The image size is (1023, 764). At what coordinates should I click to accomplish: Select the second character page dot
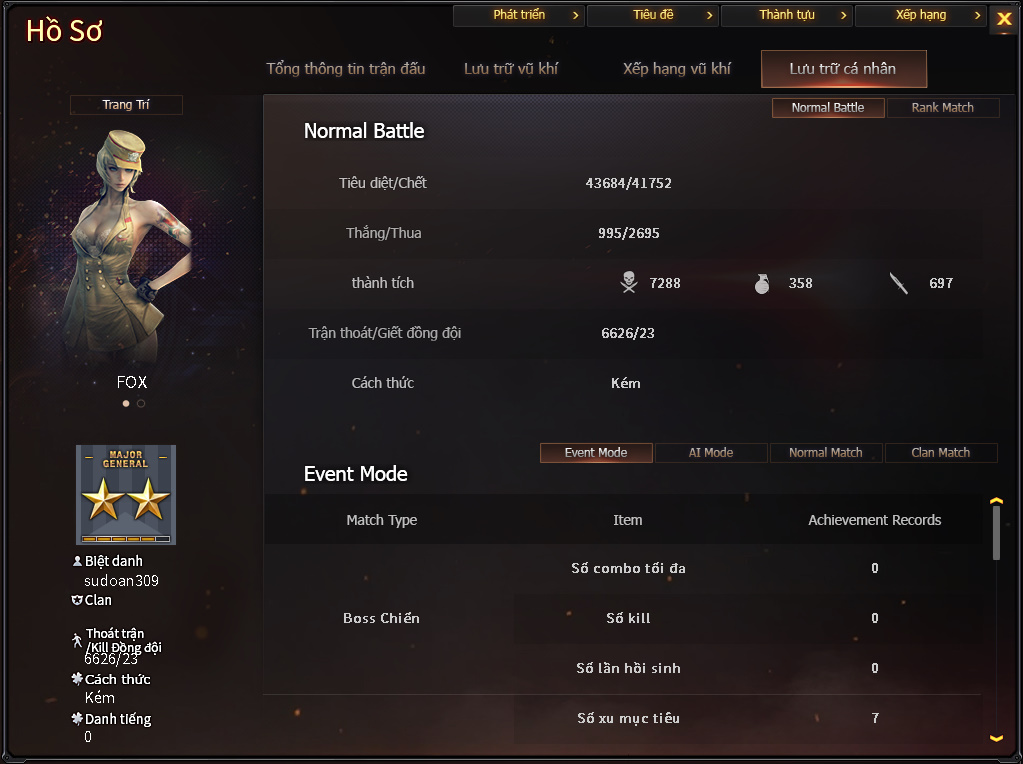coord(141,403)
